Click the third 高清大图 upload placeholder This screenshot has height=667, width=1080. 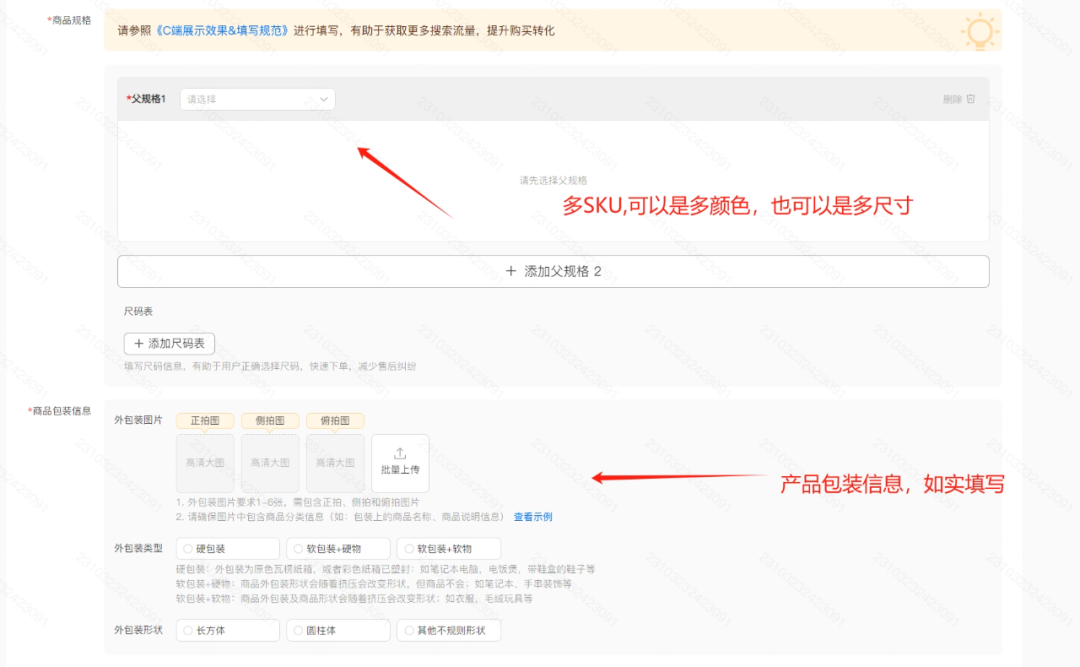(x=334, y=462)
